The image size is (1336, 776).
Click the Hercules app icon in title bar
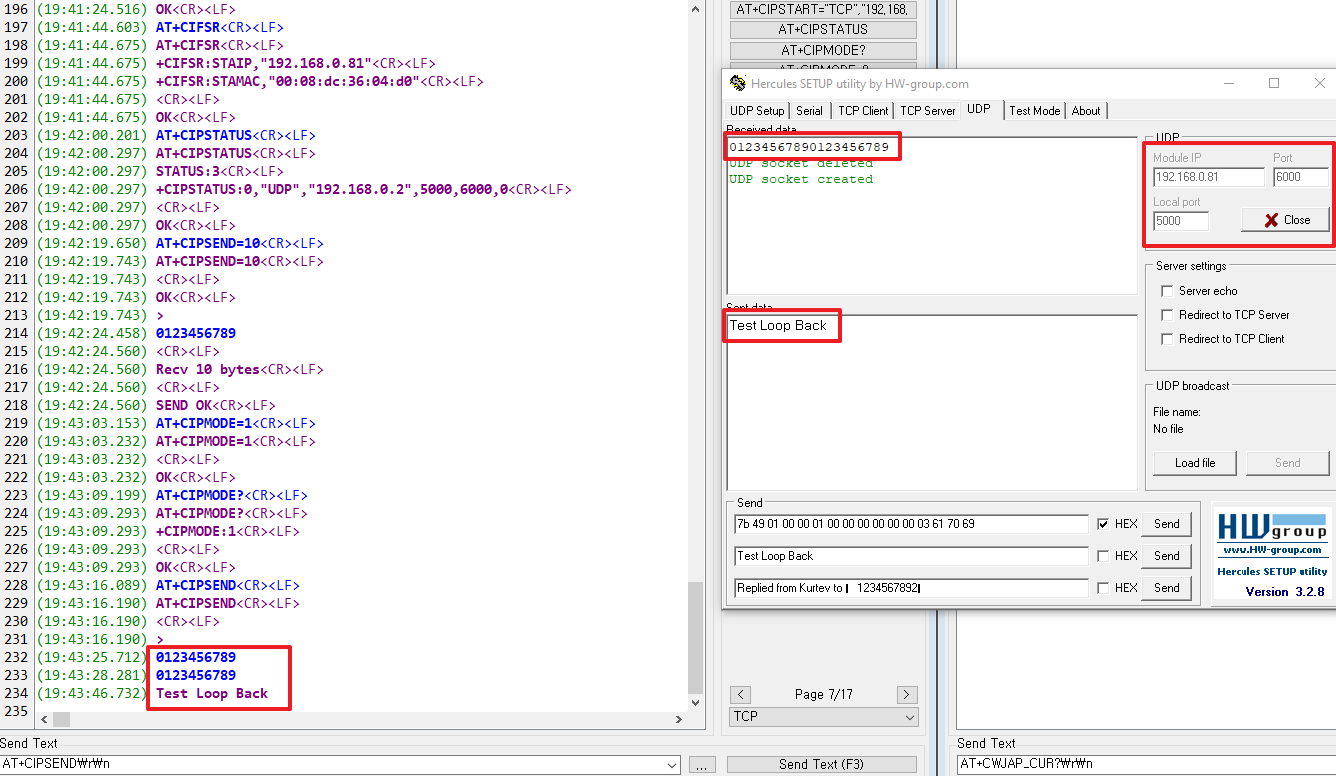pos(738,83)
